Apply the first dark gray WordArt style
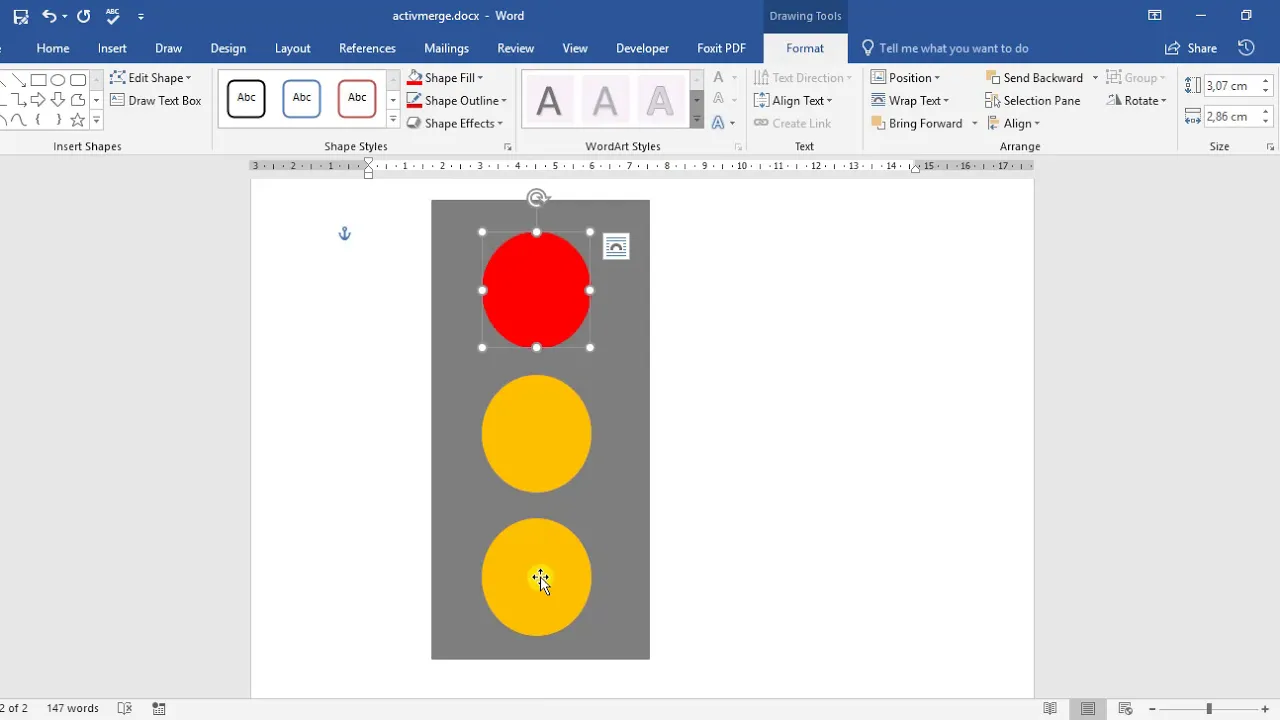 tap(549, 100)
